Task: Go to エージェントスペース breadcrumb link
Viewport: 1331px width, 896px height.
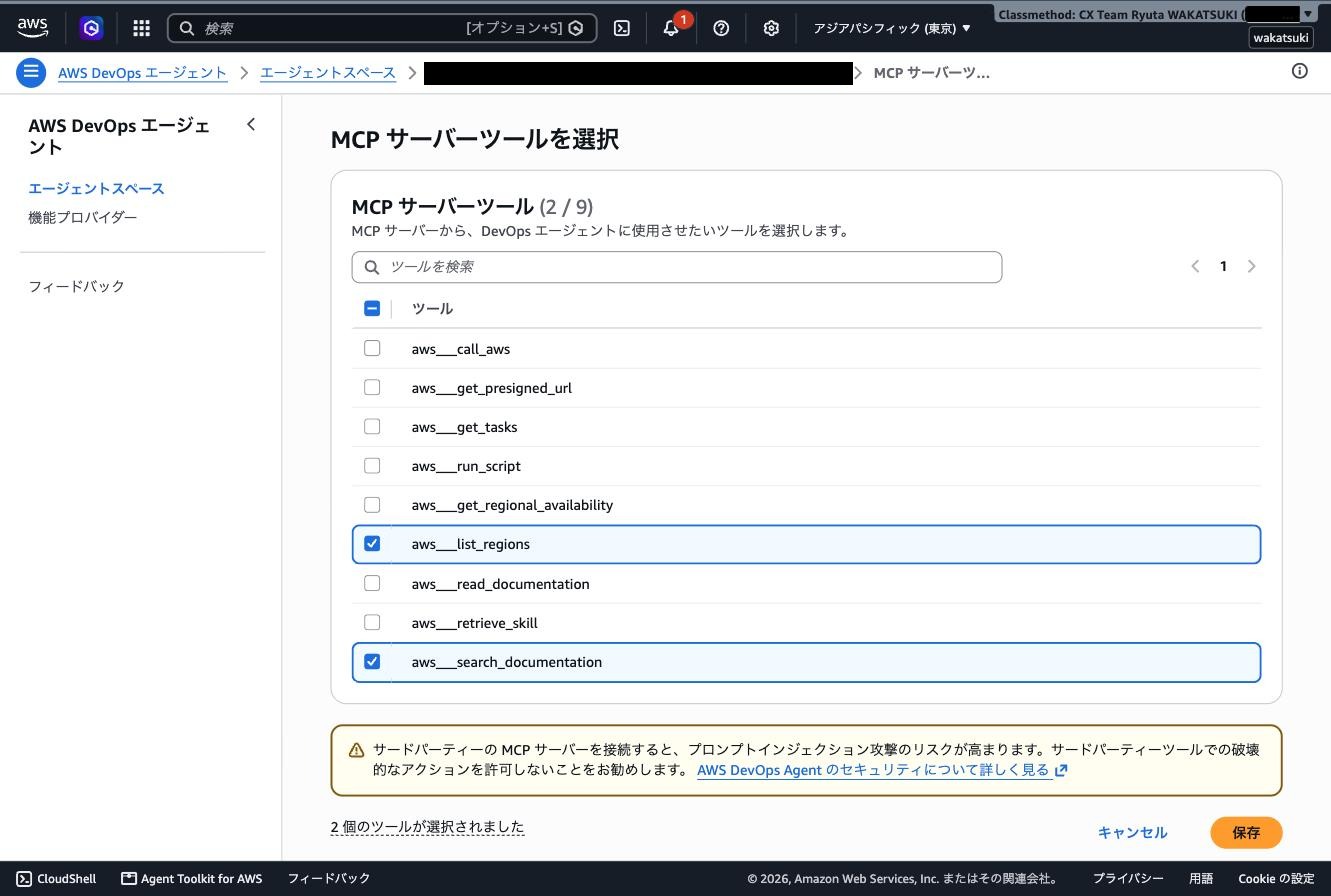Action: tap(328, 73)
